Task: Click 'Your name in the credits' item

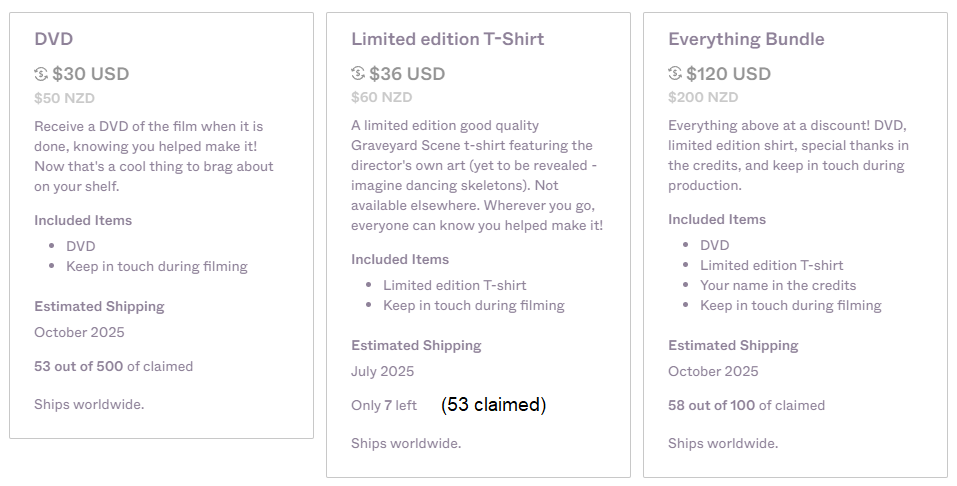Action: [x=778, y=285]
